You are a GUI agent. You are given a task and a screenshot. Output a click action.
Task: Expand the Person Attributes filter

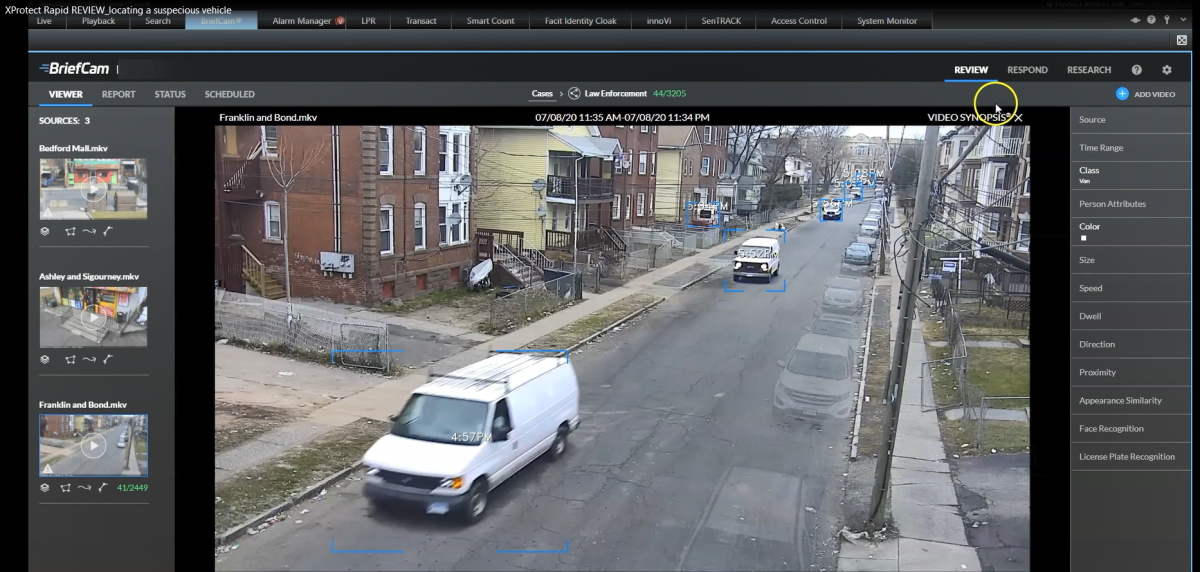tap(1131, 204)
